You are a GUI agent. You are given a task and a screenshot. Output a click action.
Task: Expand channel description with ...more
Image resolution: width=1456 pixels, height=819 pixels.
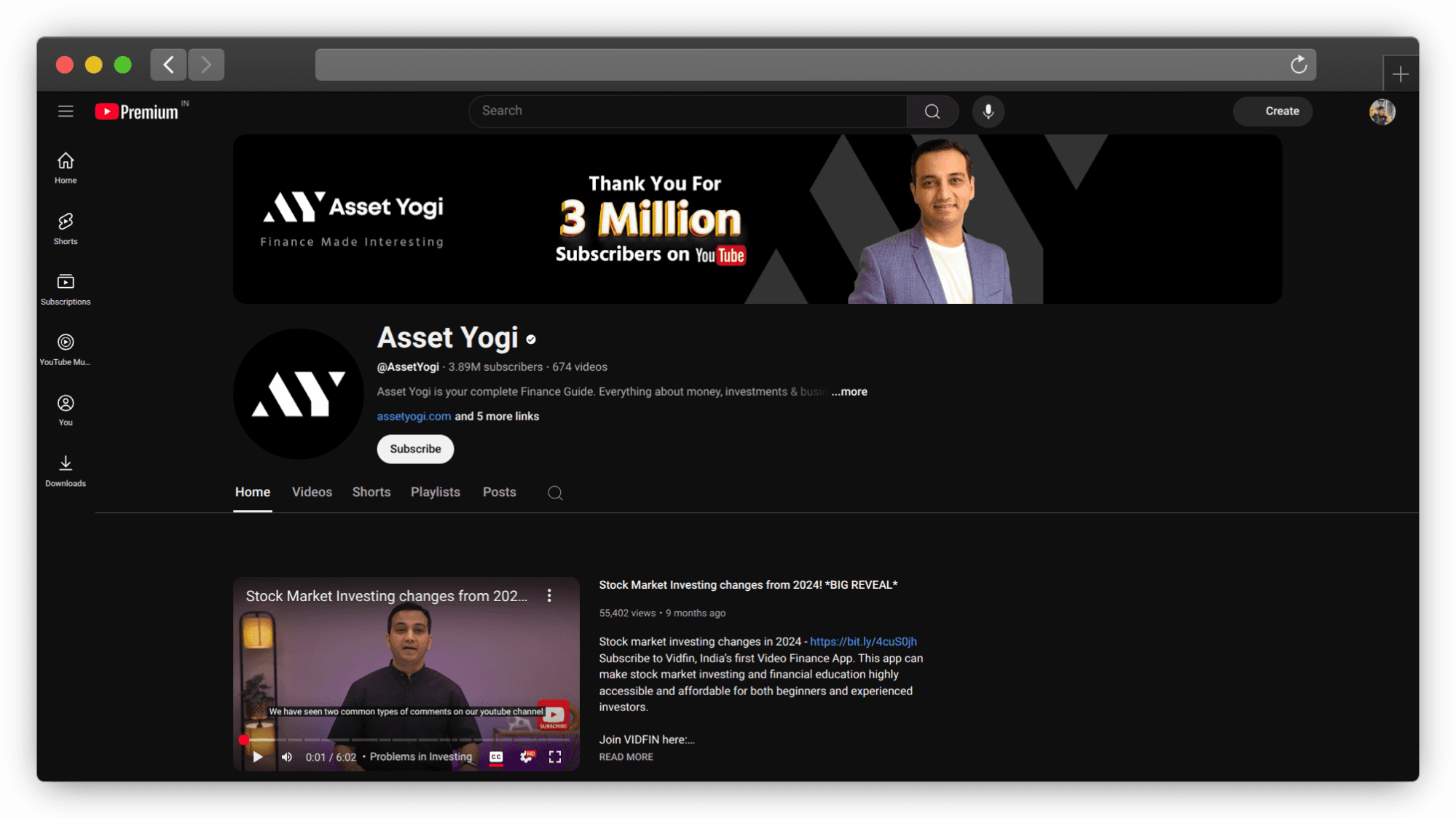(849, 392)
